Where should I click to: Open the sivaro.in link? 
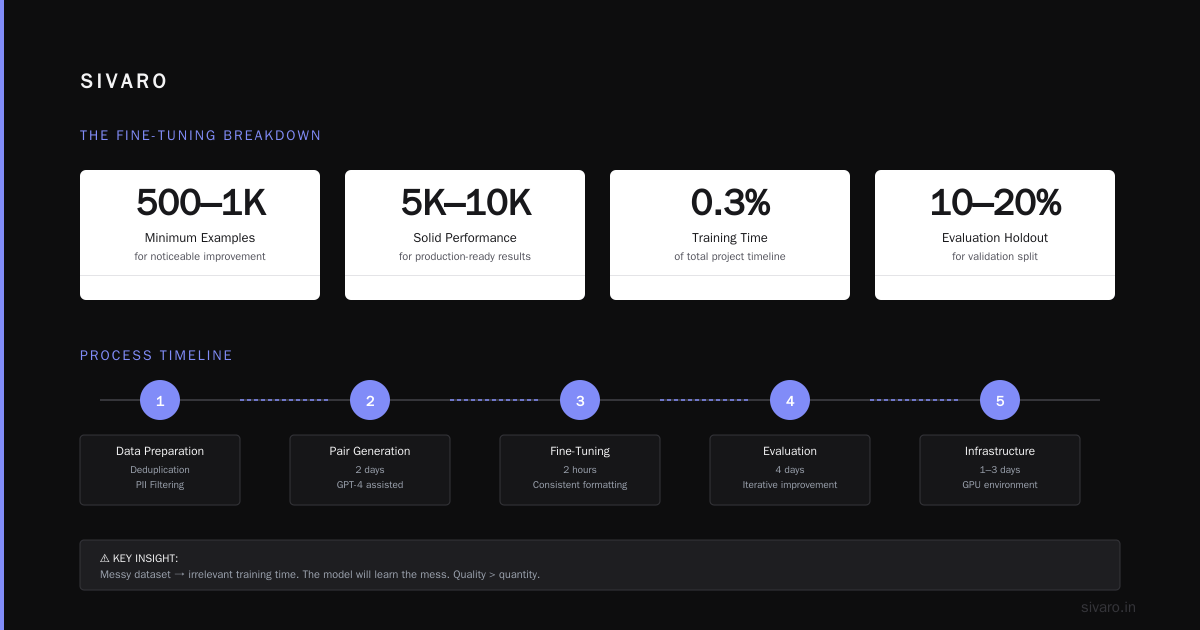click(x=1108, y=607)
